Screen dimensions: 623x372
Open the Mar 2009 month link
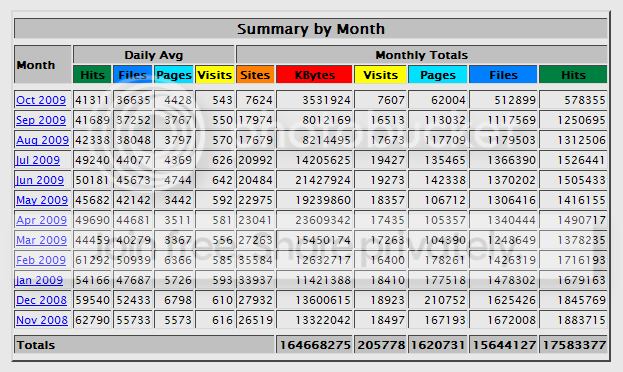point(41,240)
